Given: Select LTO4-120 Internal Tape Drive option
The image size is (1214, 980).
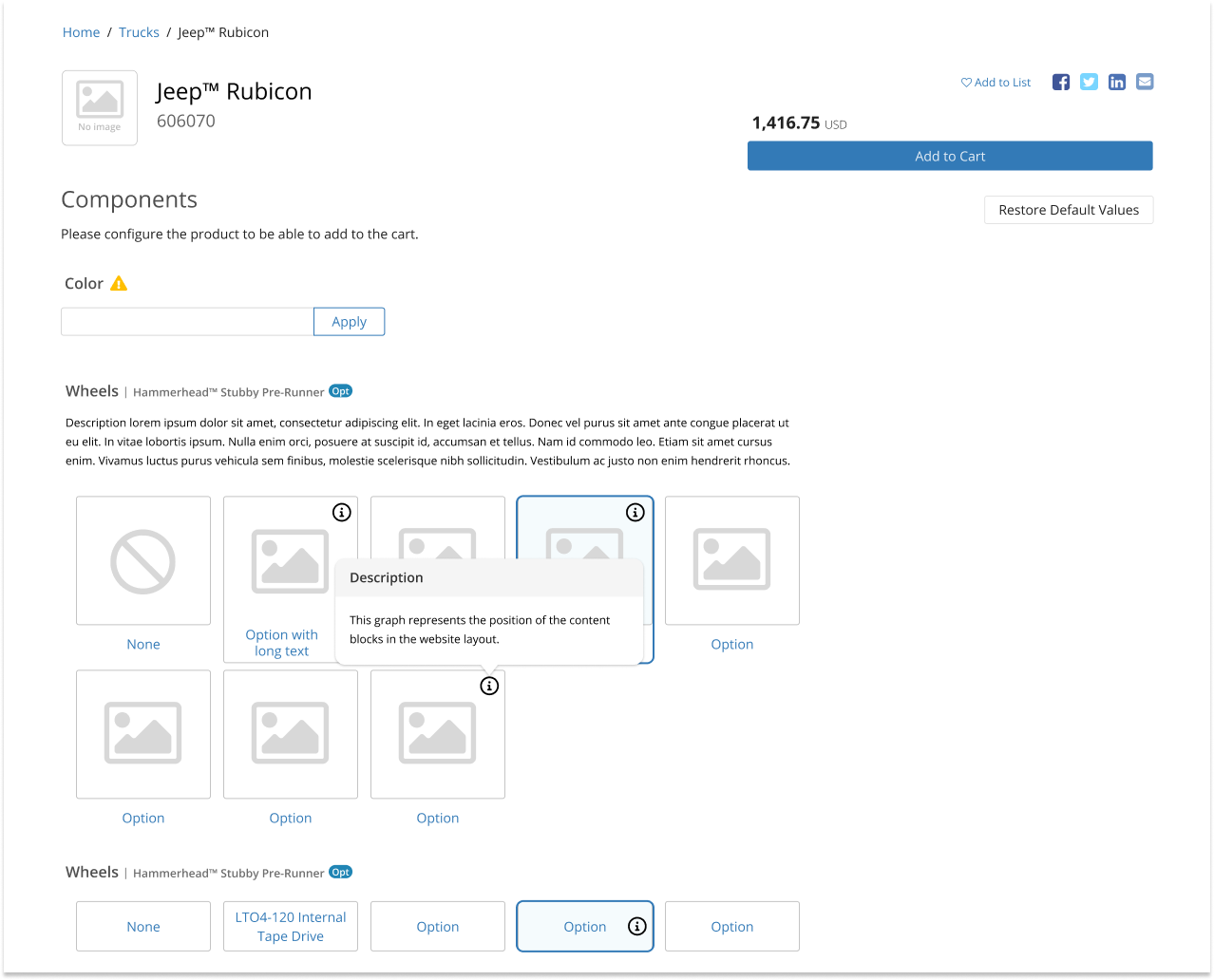Looking at the screenshot, I should pyautogui.click(x=291, y=927).
